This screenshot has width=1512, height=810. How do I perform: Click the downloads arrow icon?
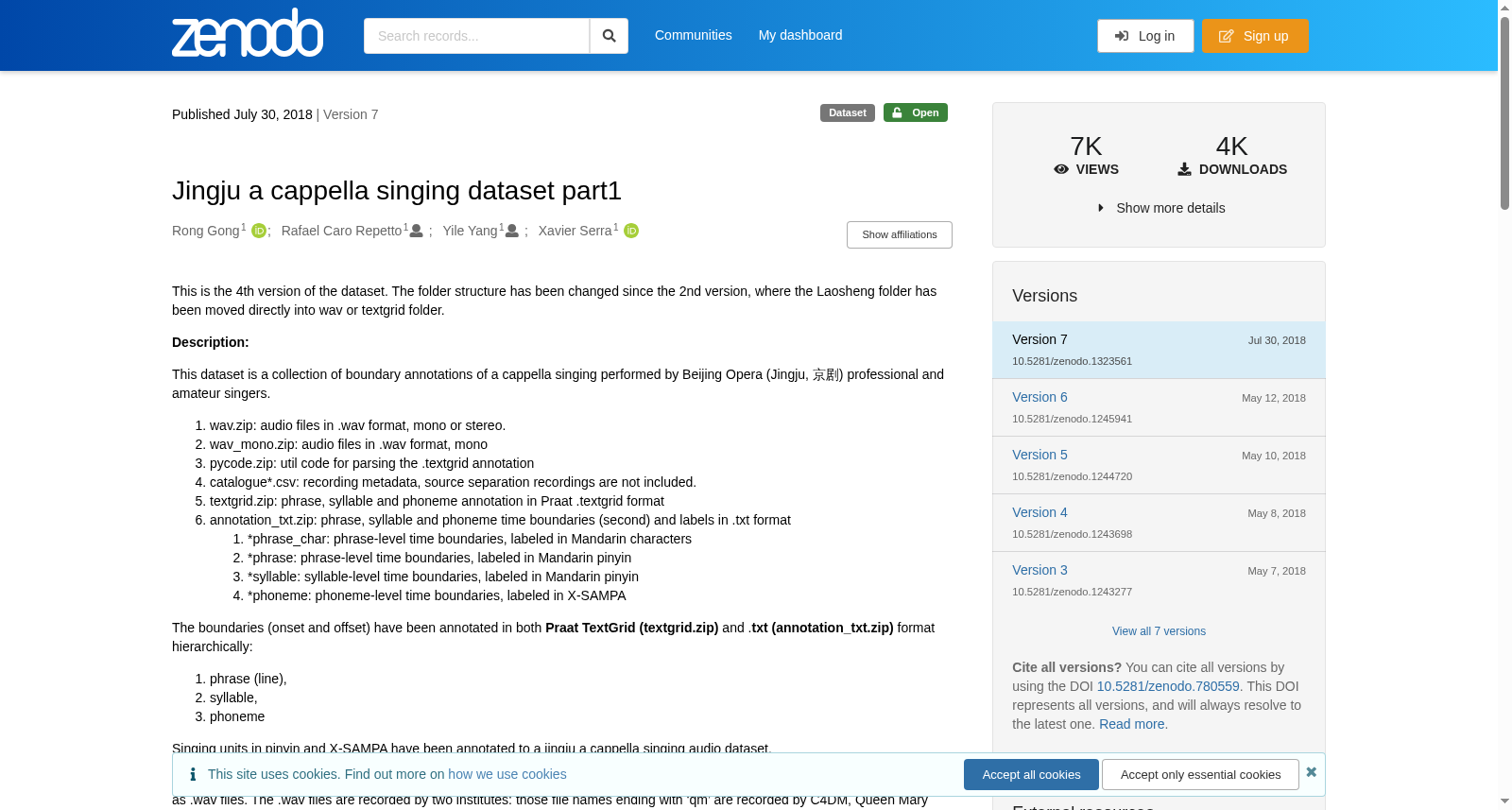(1184, 169)
